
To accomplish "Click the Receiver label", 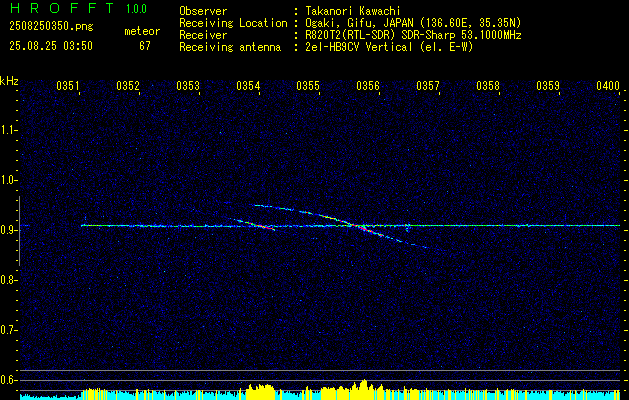I will click(x=203, y=35).
